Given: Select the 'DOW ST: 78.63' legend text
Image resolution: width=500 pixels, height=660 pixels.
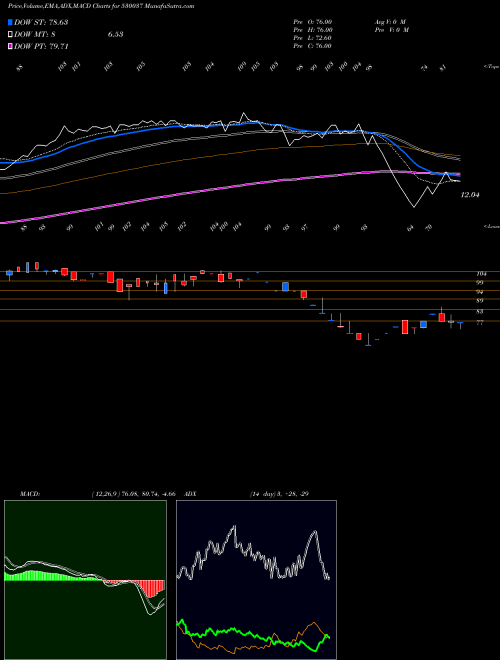Looking at the screenshot, I should pos(41,22).
